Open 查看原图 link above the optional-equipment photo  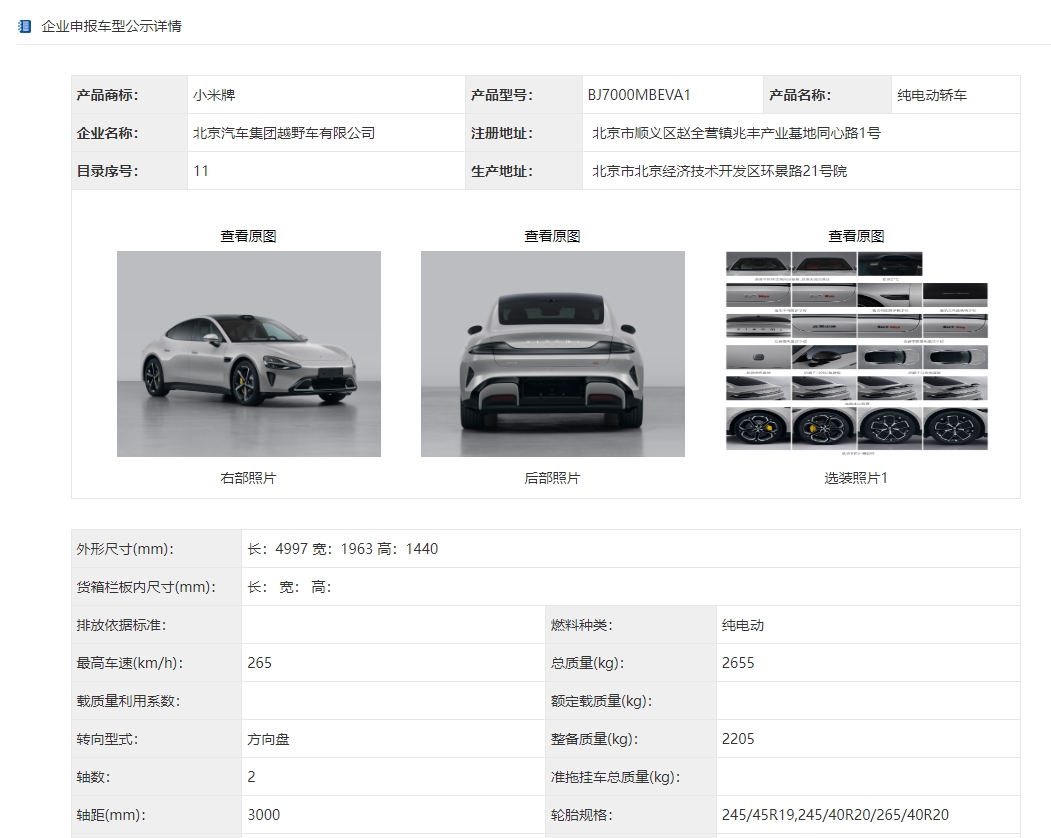tap(856, 236)
